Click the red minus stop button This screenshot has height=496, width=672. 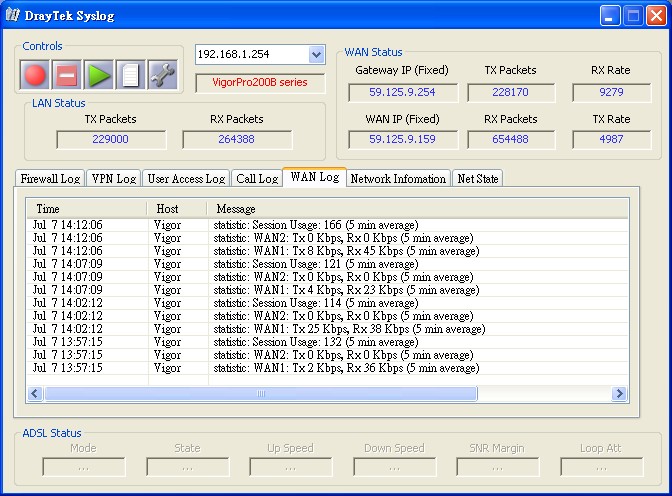click(x=66, y=75)
